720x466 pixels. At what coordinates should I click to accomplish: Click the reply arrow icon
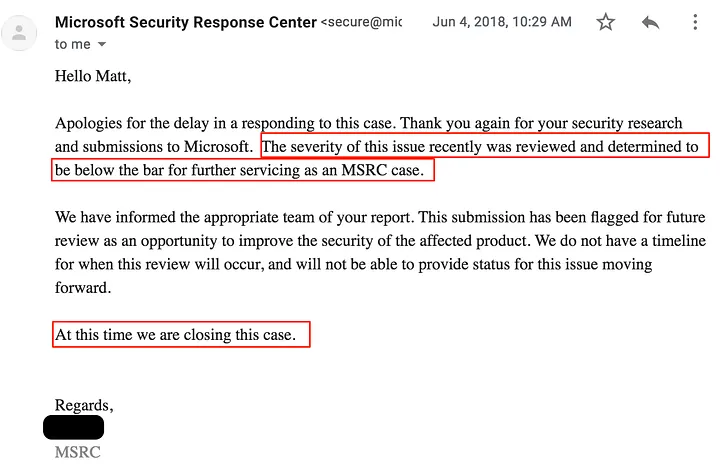[x=651, y=22]
